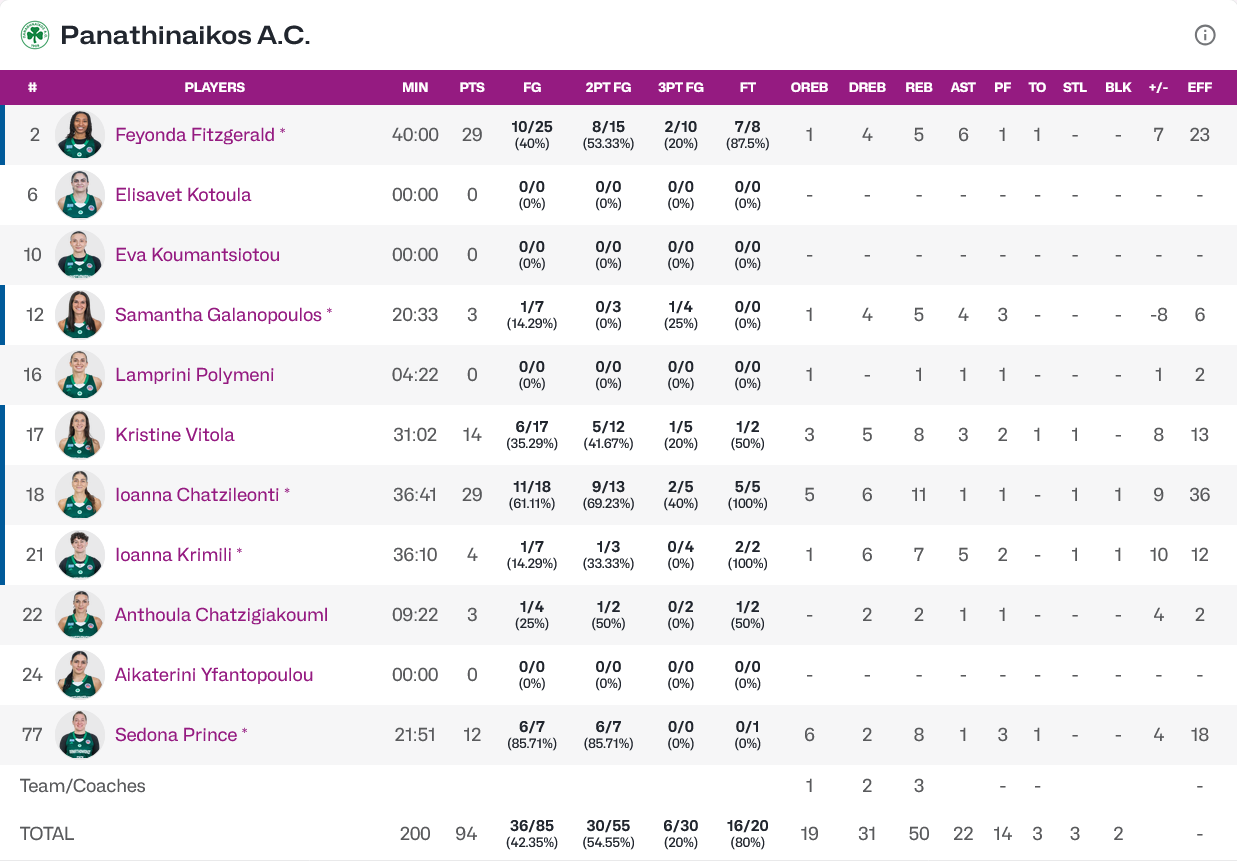
Task: Open Anthoula Chatzigiakouml's profile link
Action: pyautogui.click(x=221, y=614)
